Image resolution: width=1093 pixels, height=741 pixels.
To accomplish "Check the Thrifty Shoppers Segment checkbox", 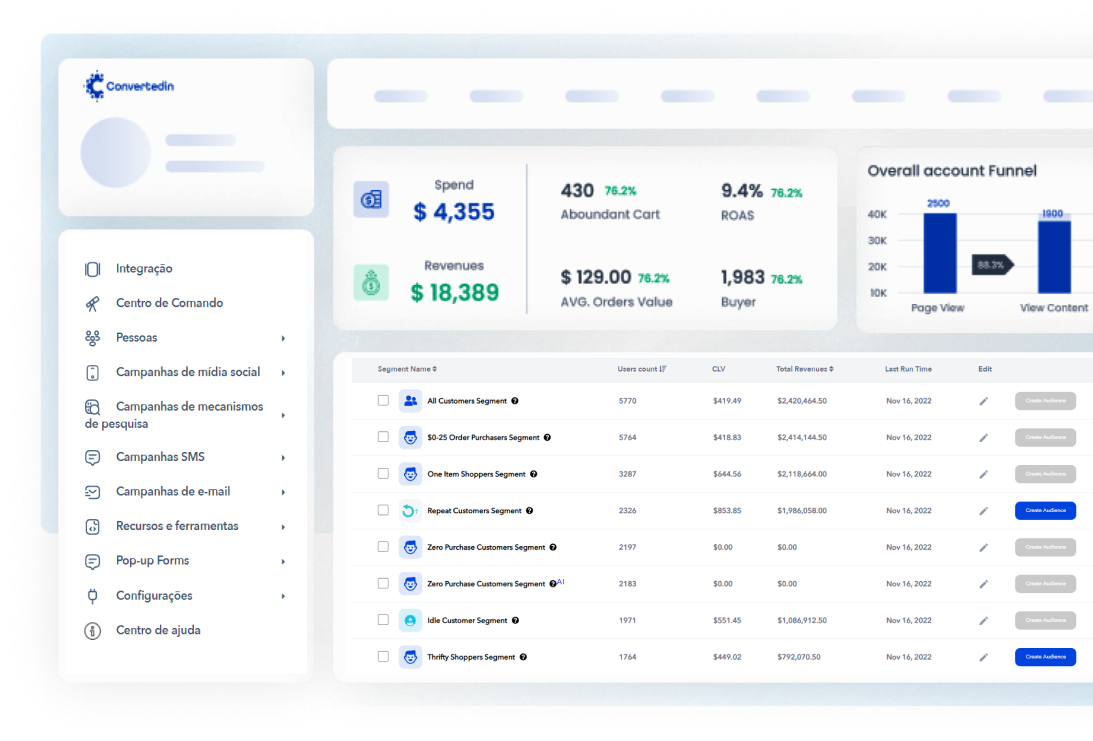I will coord(383,657).
